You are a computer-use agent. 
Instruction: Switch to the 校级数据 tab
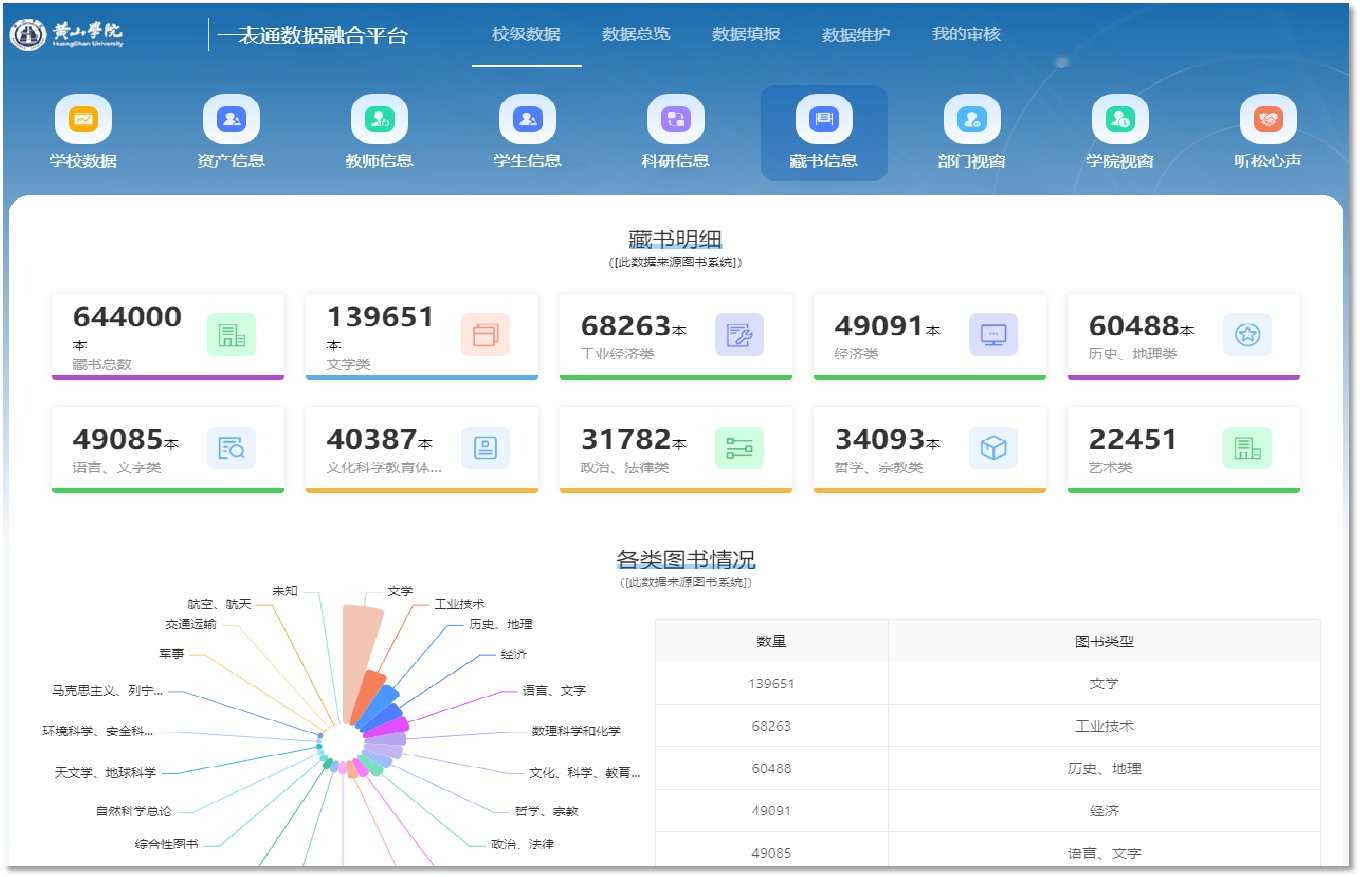point(526,34)
